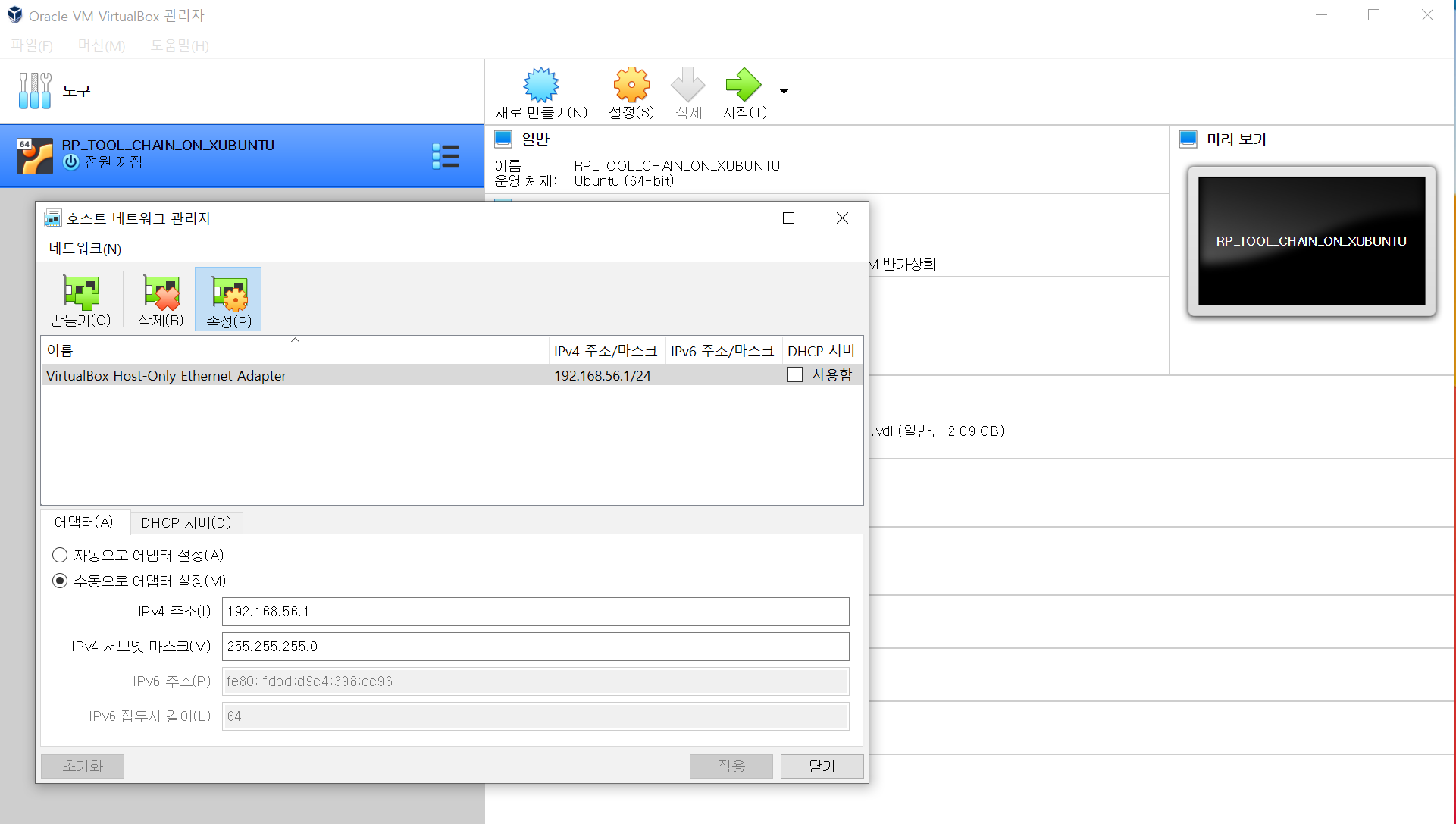This screenshot has width=1456, height=824.
Task: Click IPv4 subnet mask input field
Action: pos(536,647)
